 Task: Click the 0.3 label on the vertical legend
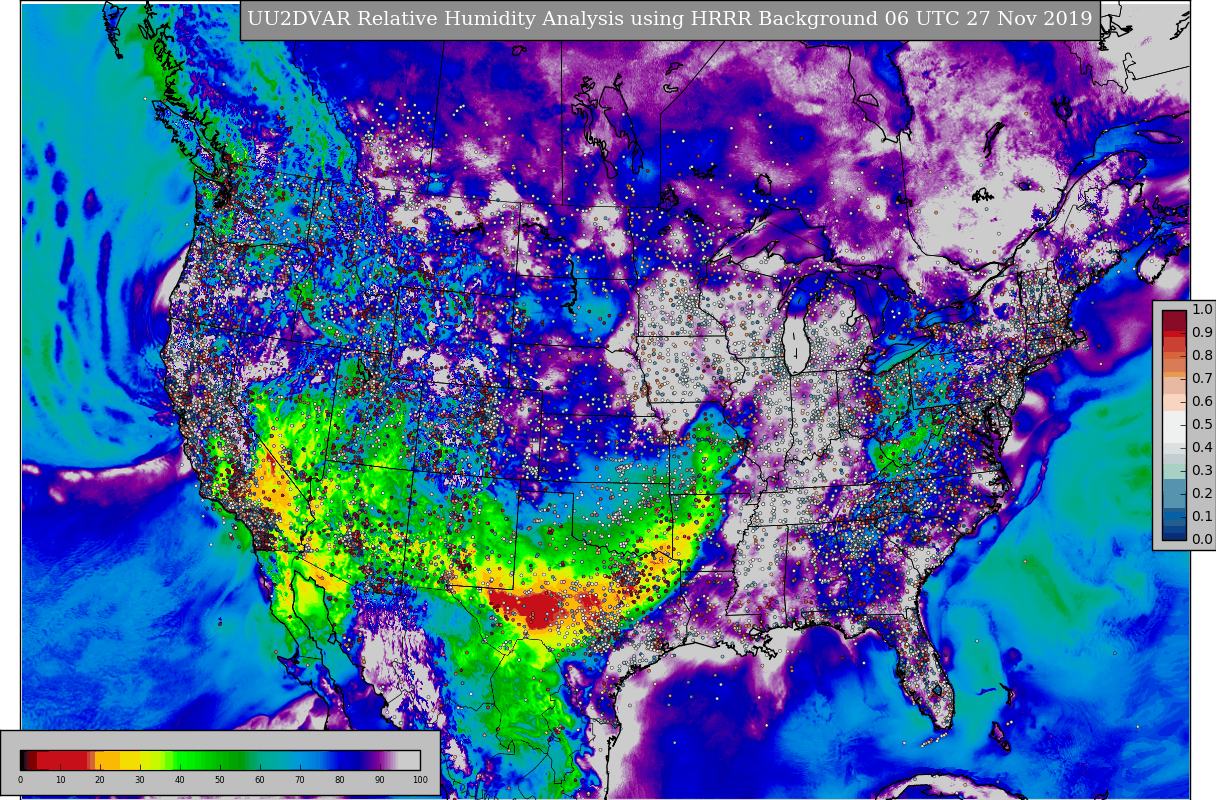click(x=1202, y=471)
